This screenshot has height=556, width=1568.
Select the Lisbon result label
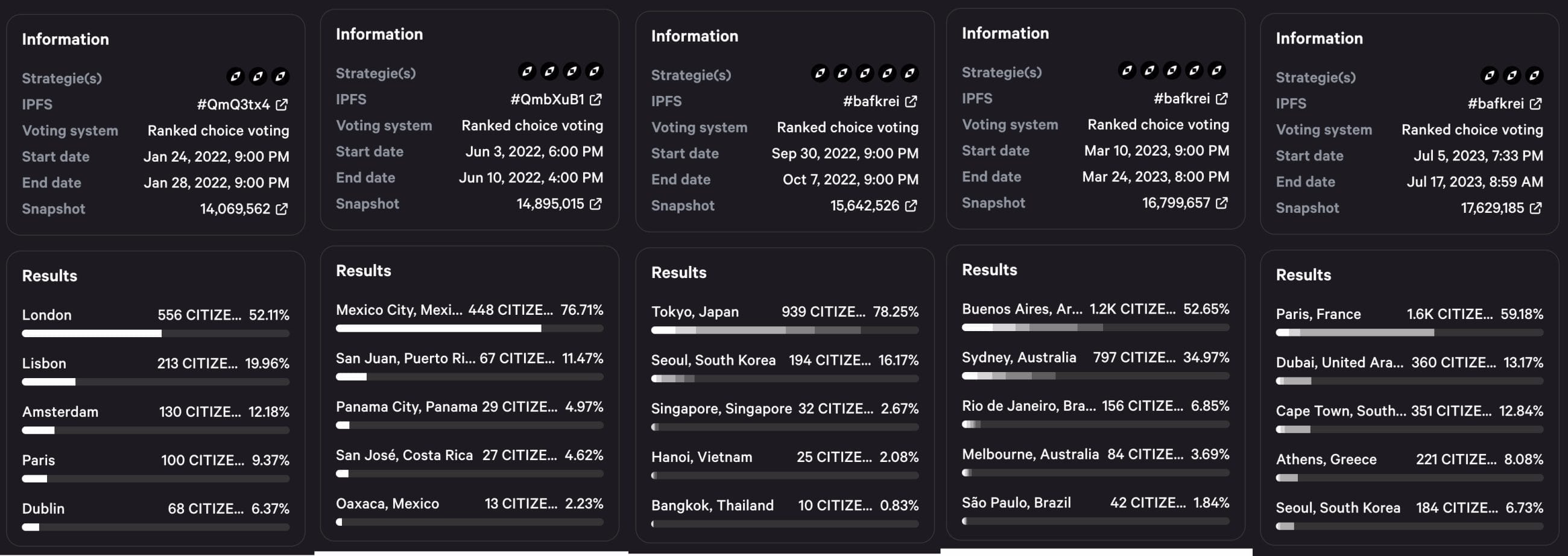[x=44, y=364]
